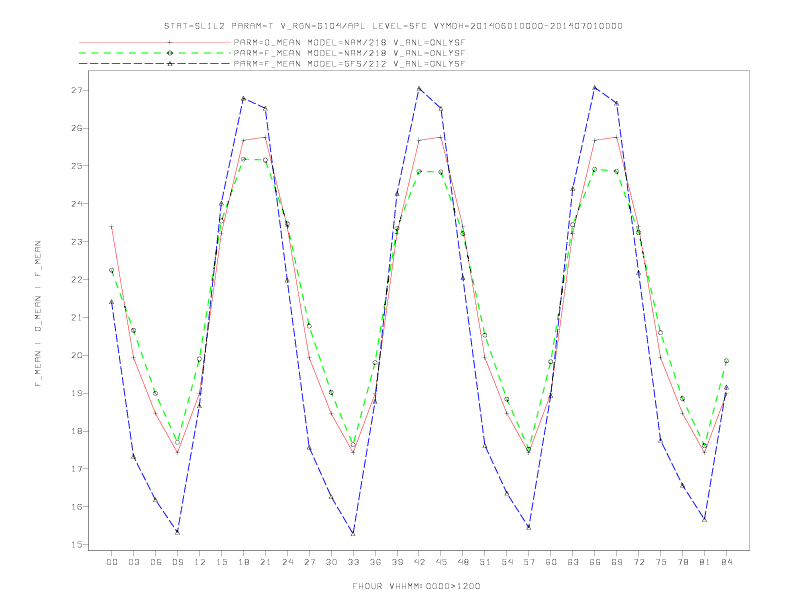Click x-axis tick label 66
Image resolution: width=792 pixels, height=612 pixels.
click(x=595, y=562)
